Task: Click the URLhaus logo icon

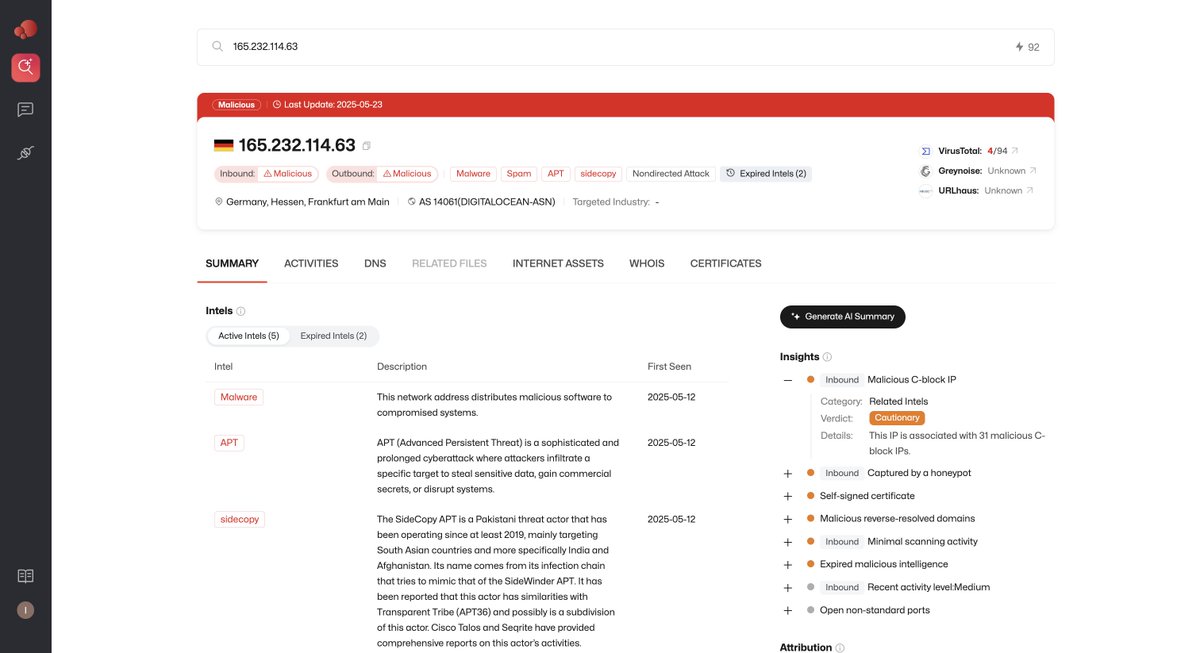Action: [926, 190]
